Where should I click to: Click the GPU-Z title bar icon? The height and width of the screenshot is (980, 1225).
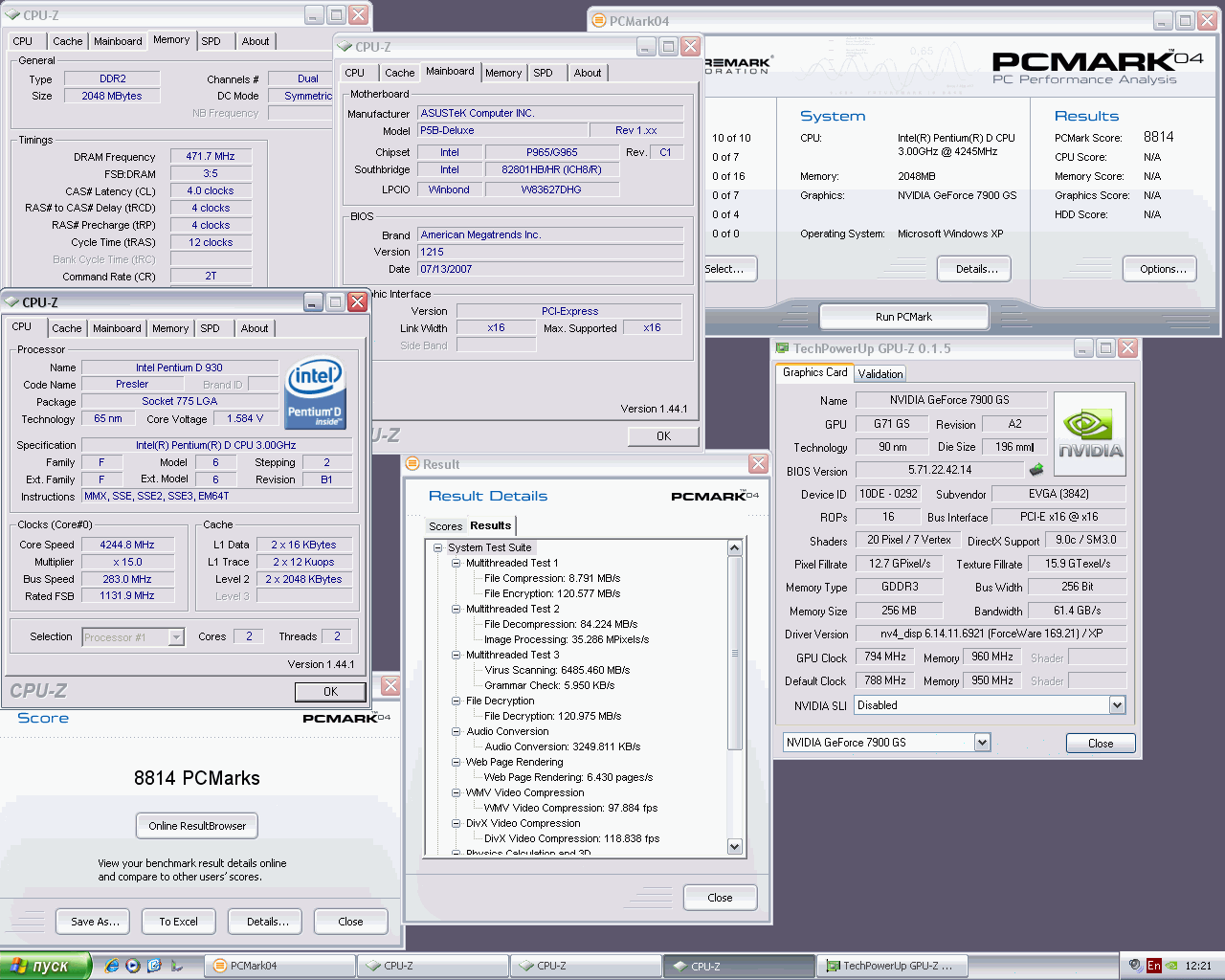[782, 348]
